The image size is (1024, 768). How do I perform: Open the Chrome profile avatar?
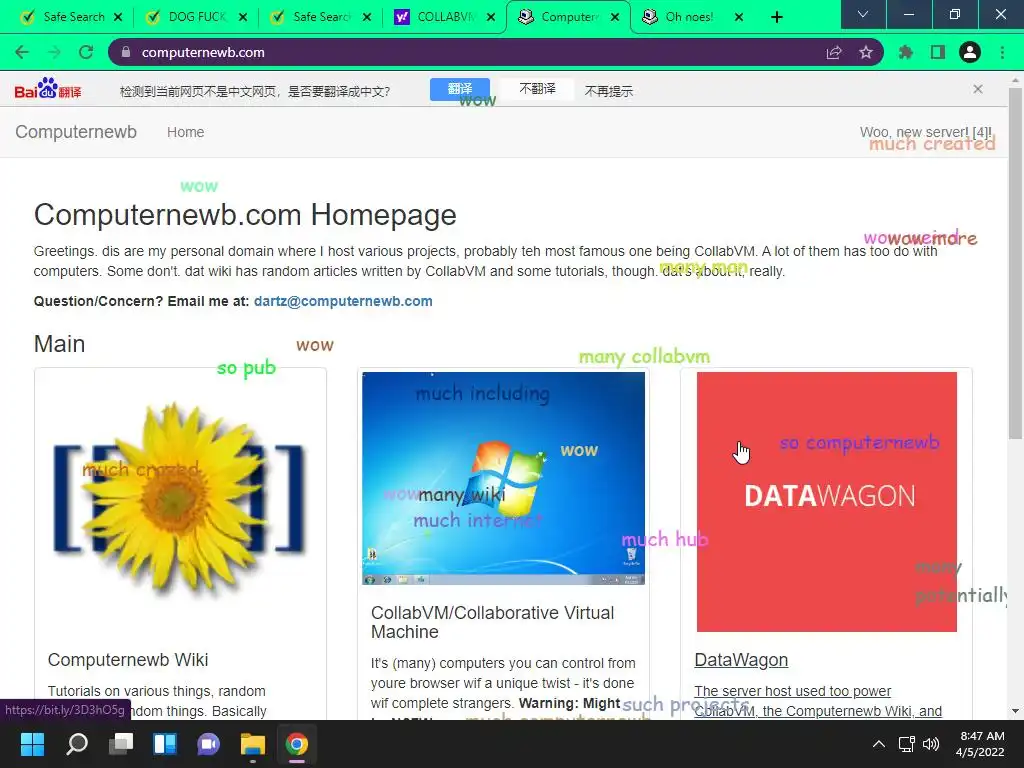point(970,52)
